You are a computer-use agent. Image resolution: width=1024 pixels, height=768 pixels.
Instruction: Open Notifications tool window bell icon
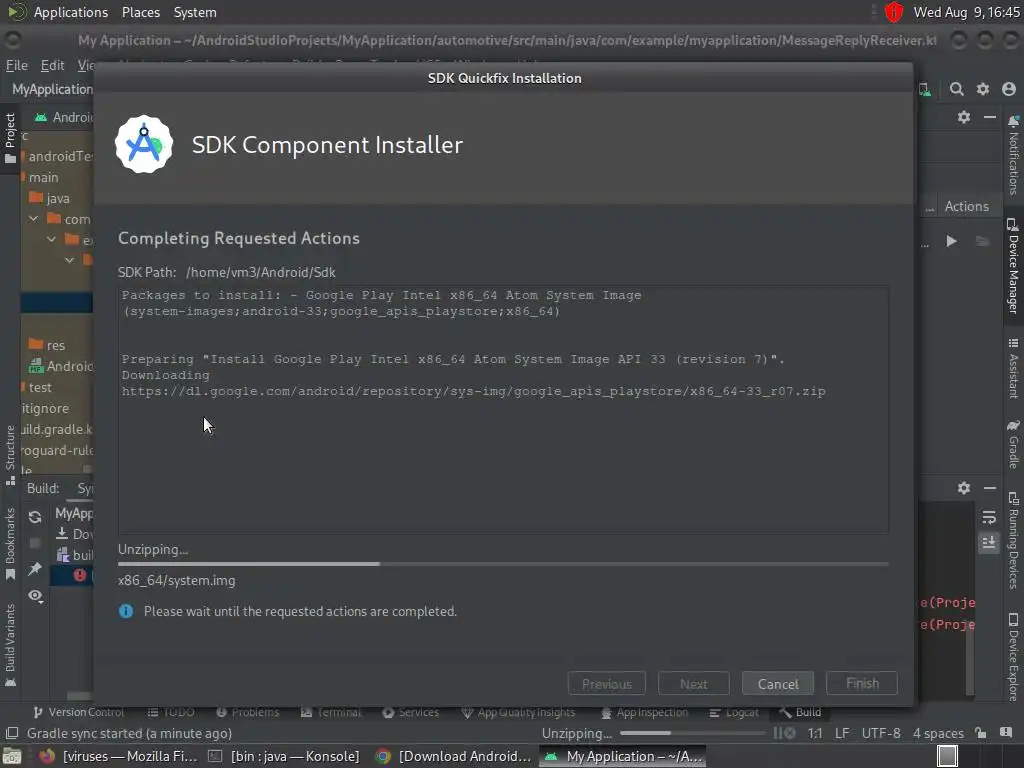pos(1013,121)
